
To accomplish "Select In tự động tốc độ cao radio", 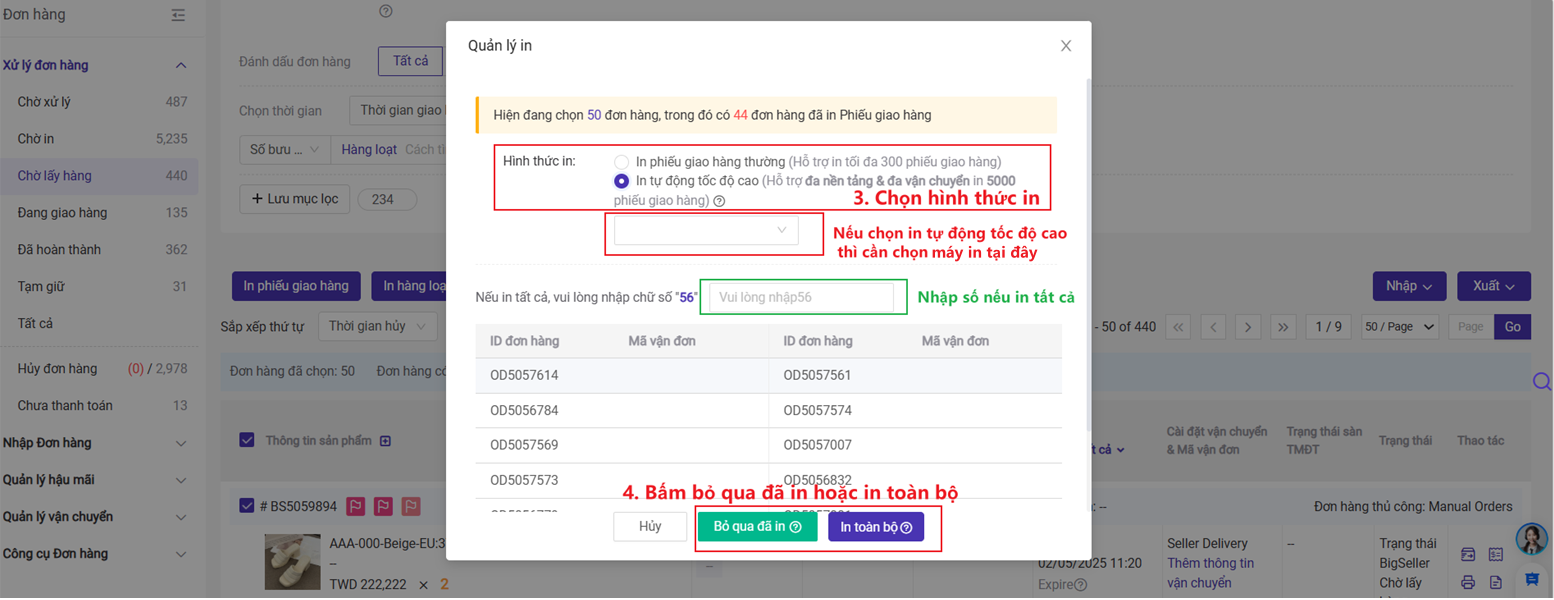I will point(622,181).
